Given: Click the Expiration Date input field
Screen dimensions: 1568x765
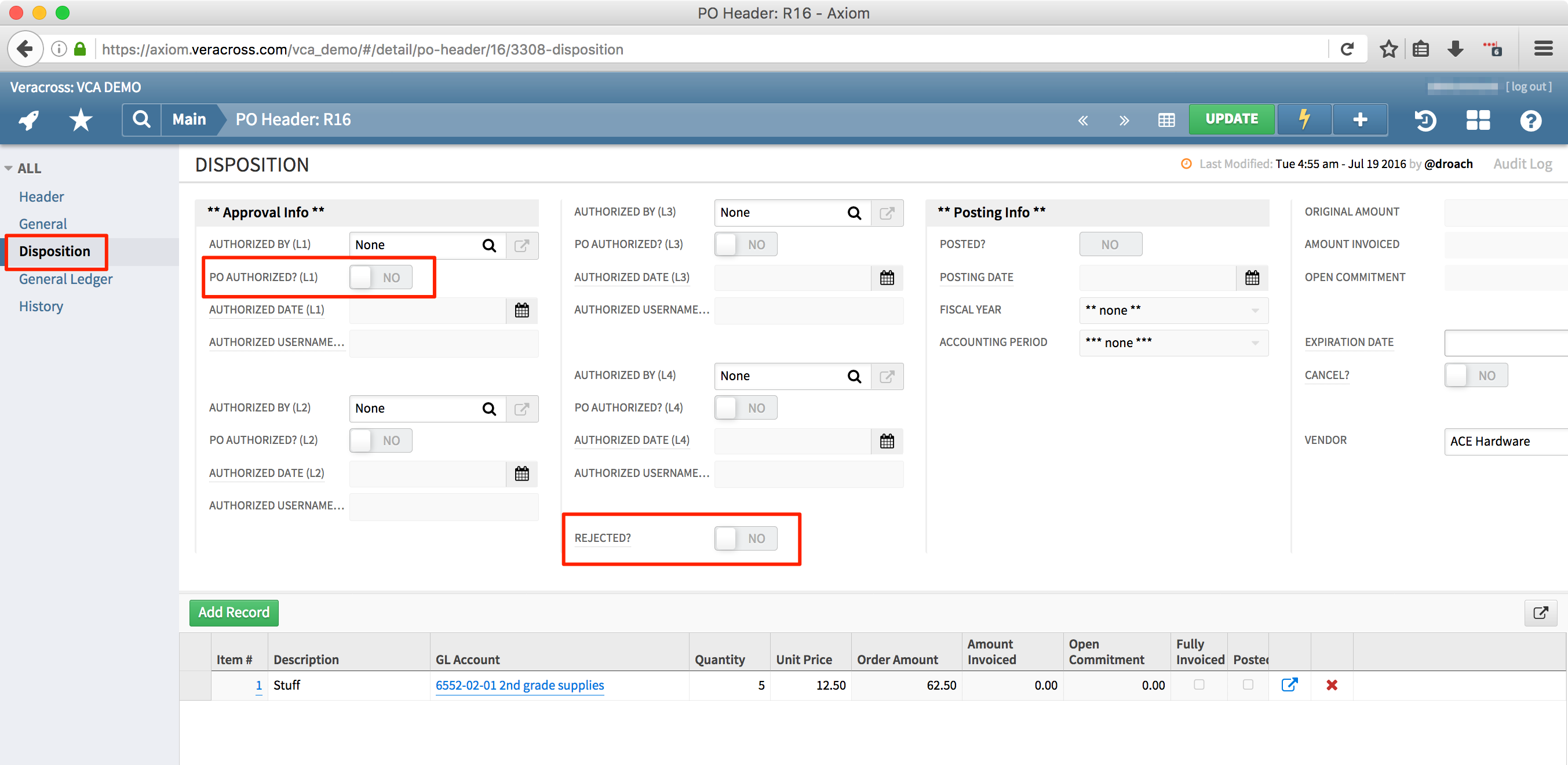Looking at the screenshot, I should pyautogui.click(x=1505, y=343).
